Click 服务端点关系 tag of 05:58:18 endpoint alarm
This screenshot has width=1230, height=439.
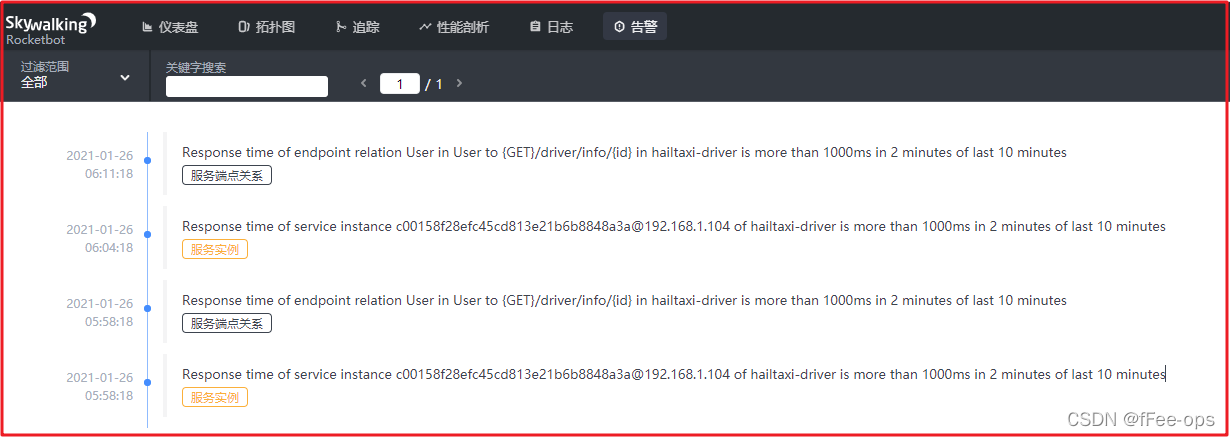point(227,323)
